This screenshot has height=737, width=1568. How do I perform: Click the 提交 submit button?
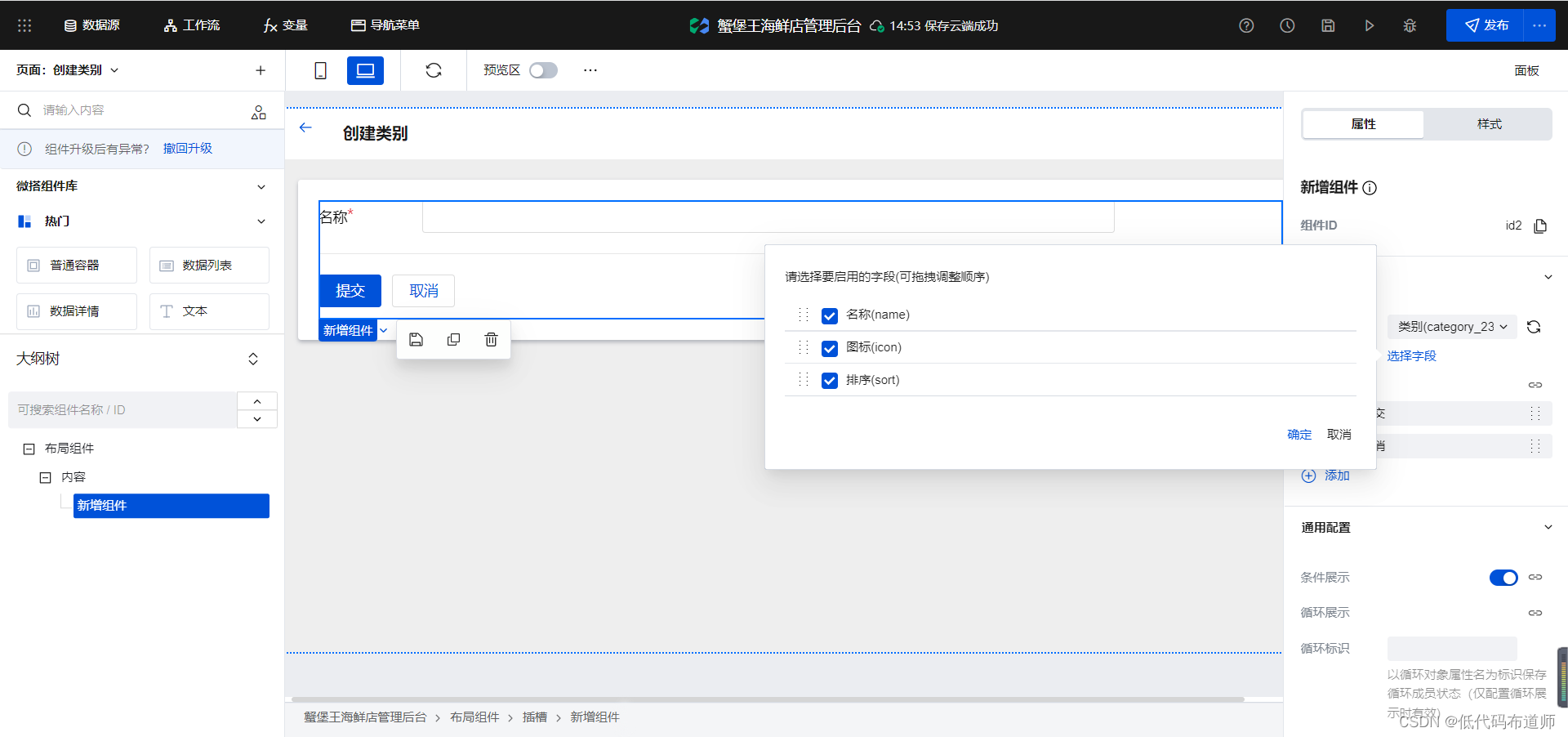click(x=350, y=291)
